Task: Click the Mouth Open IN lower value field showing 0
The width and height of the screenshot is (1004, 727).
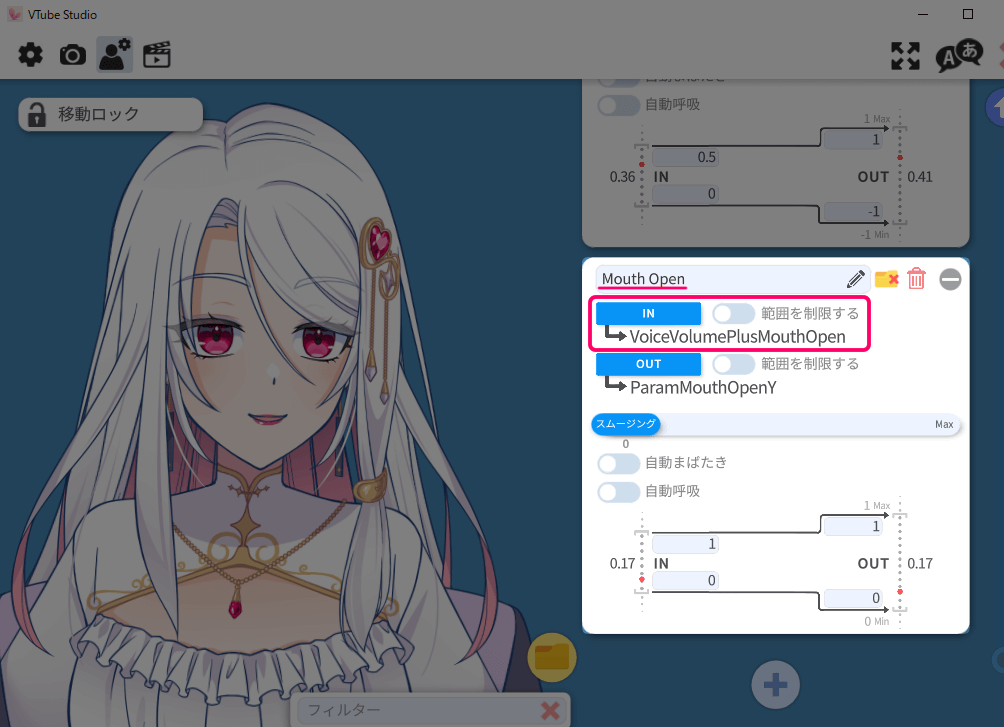Action: click(685, 581)
